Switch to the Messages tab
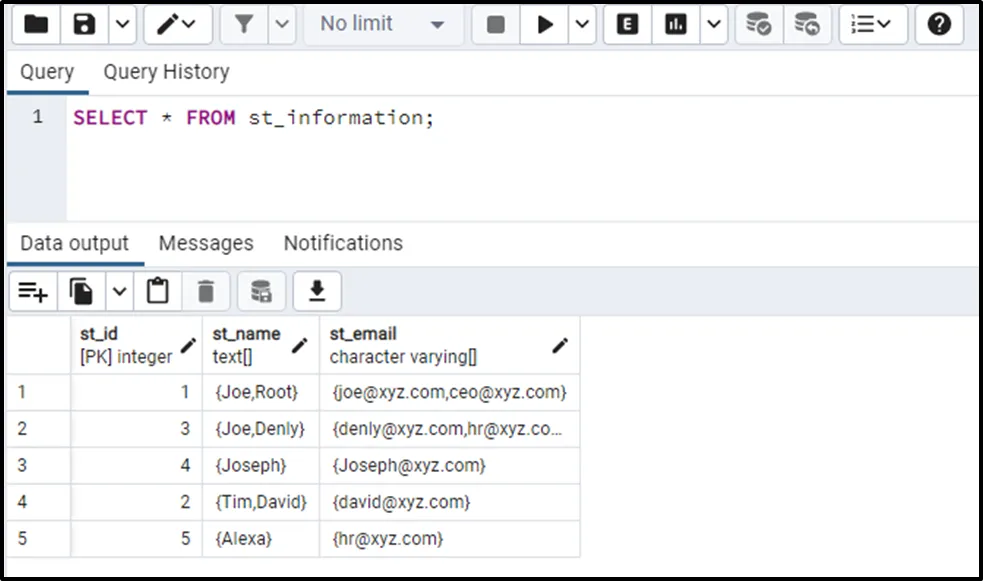The width and height of the screenshot is (983, 581). 206,243
